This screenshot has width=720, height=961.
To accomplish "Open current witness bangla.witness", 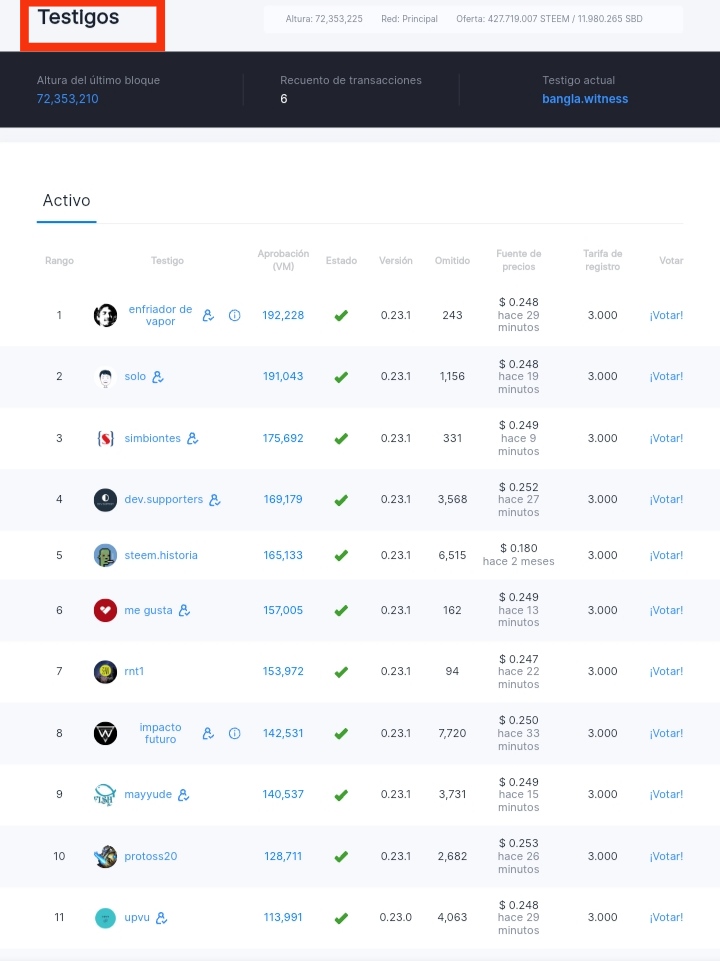I will [585, 99].
